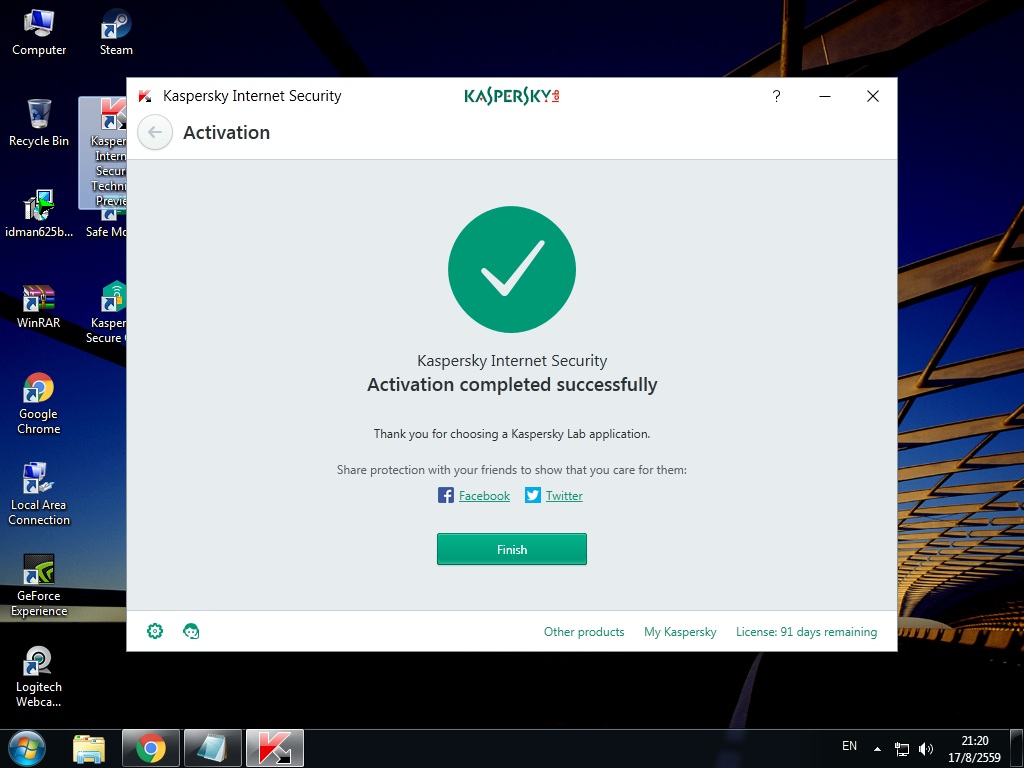The width and height of the screenshot is (1024, 768).
Task: Open Kaspersky settings gear icon
Action: coord(155,631)
